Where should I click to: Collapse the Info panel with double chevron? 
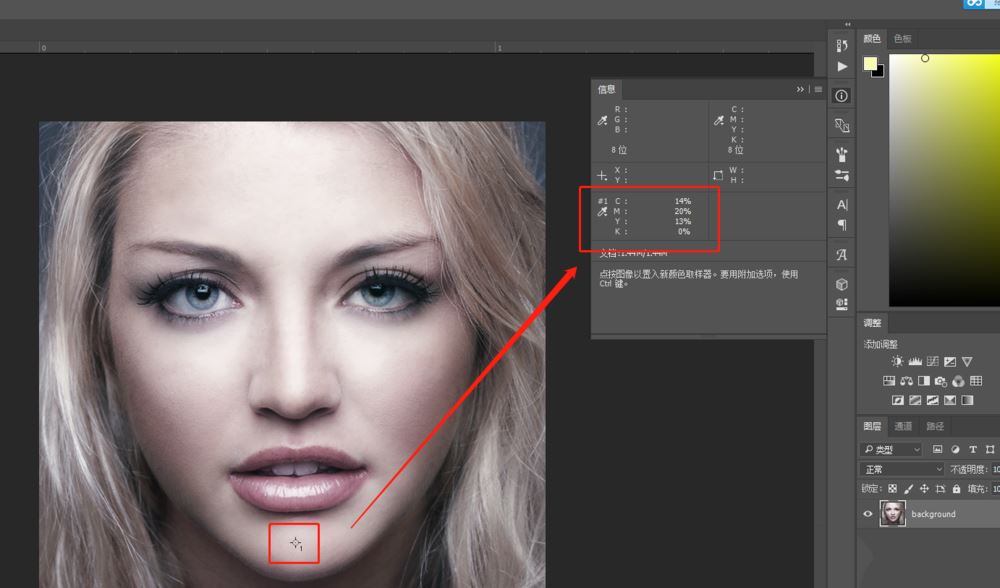coord(800,89)
